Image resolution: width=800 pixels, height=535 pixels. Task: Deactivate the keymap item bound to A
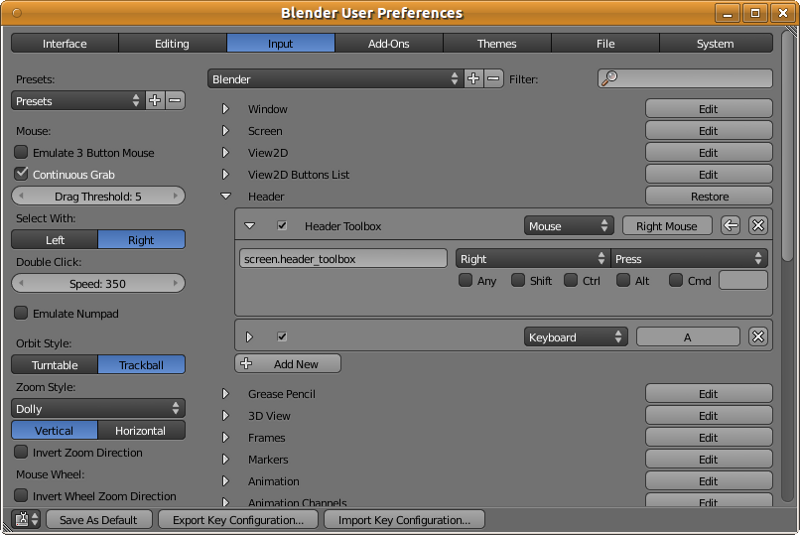click(x=282, y=337)
